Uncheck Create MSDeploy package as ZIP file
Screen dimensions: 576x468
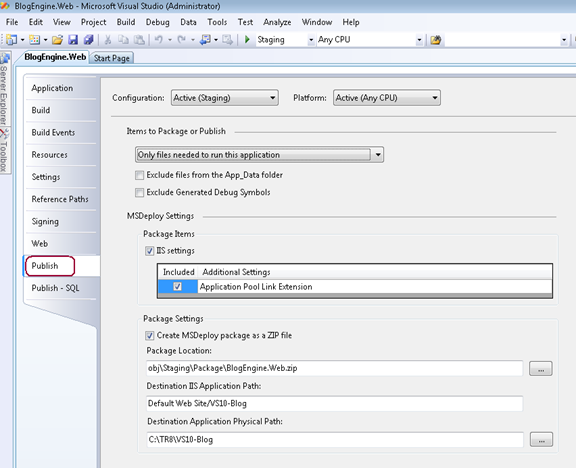(150, 335)
